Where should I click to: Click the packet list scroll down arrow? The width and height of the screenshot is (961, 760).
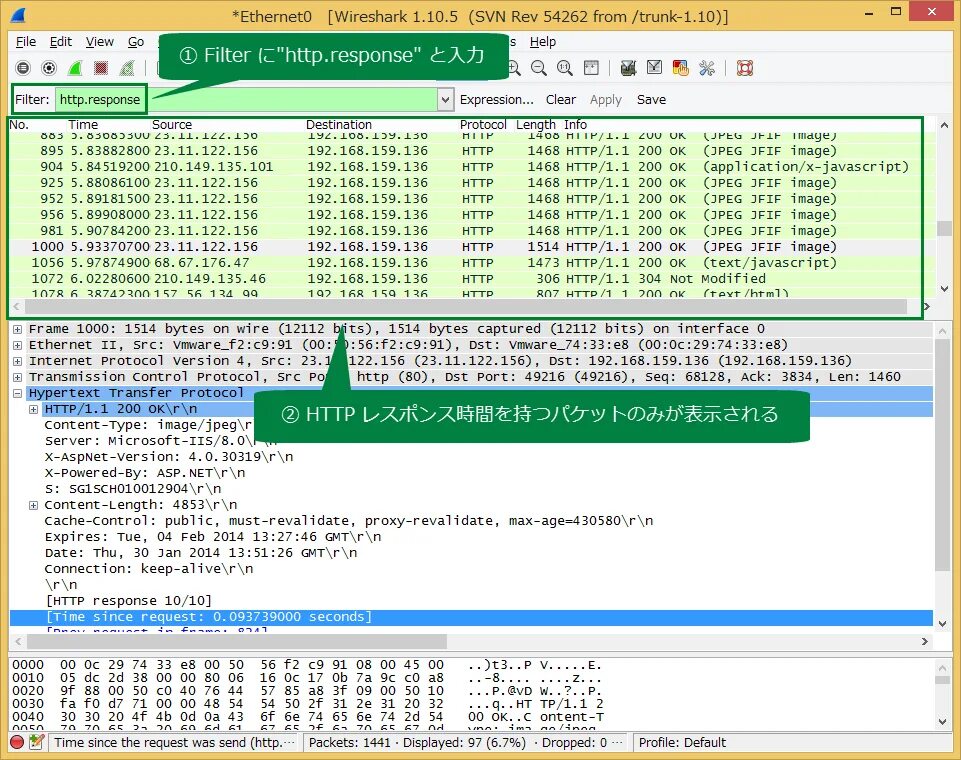[944, 288]
